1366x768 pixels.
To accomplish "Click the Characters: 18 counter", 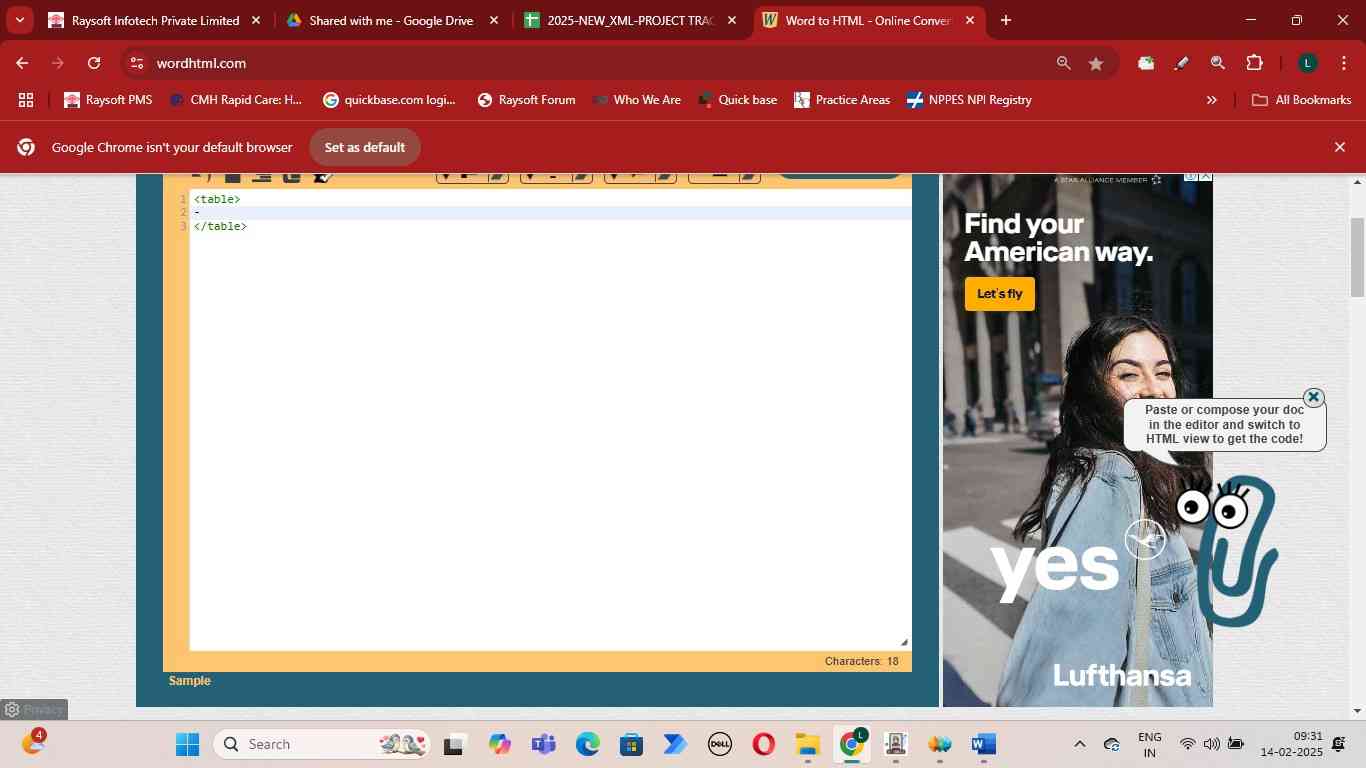I will pos(861,661).
